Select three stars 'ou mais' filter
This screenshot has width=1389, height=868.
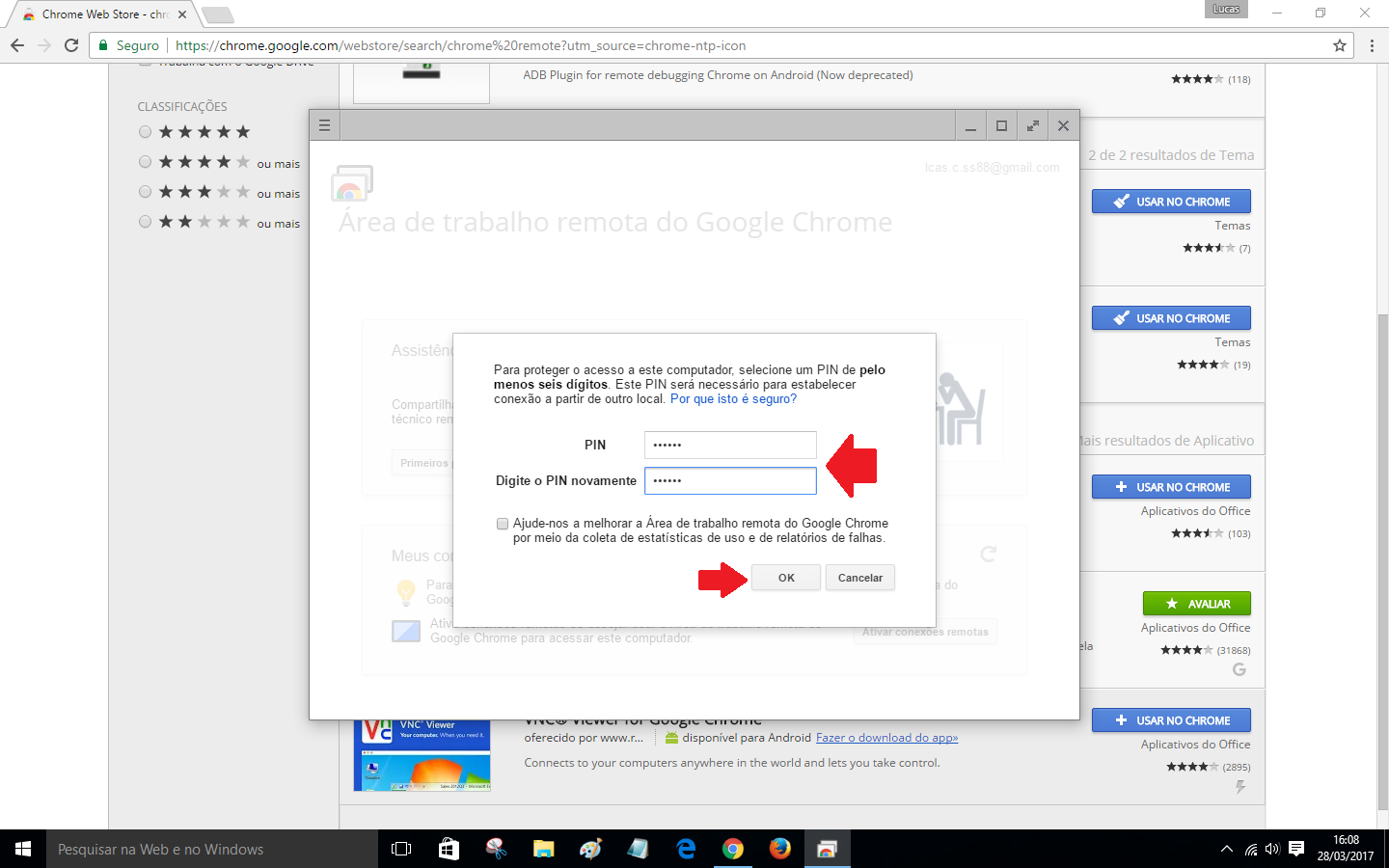tap(145, 192)
